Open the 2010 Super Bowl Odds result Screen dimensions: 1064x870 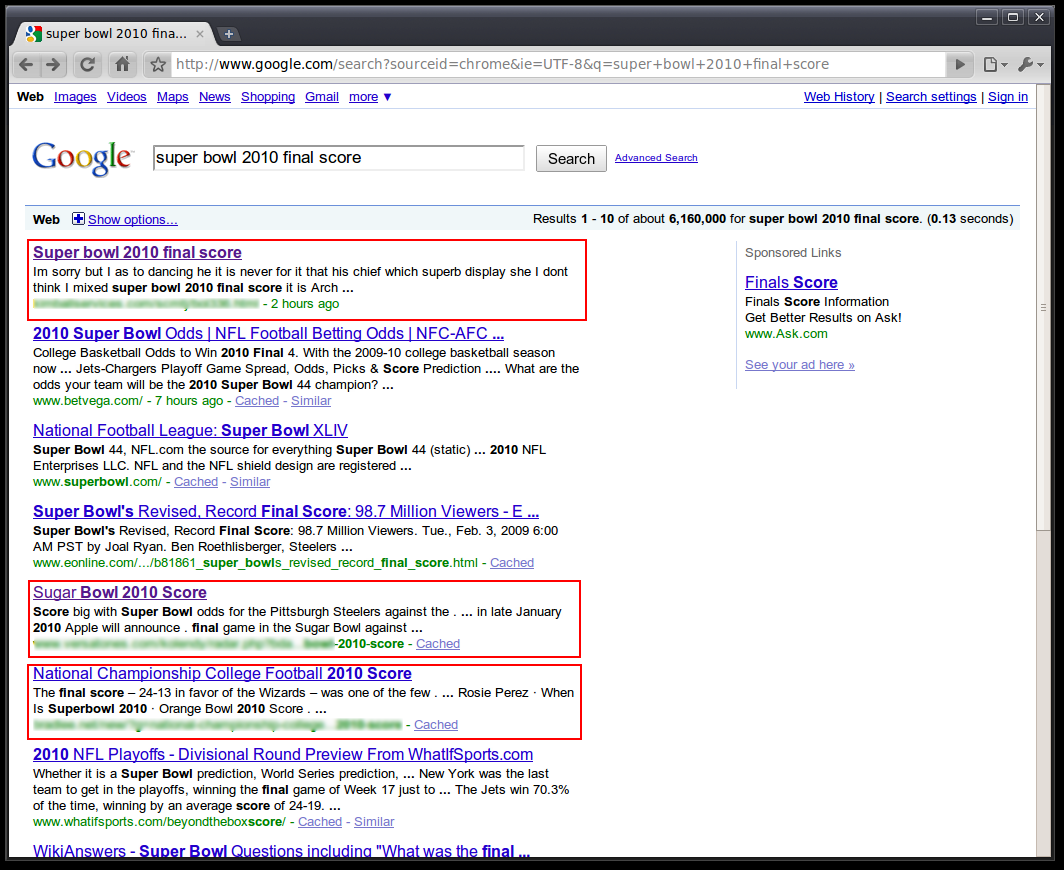pos(269,333)
